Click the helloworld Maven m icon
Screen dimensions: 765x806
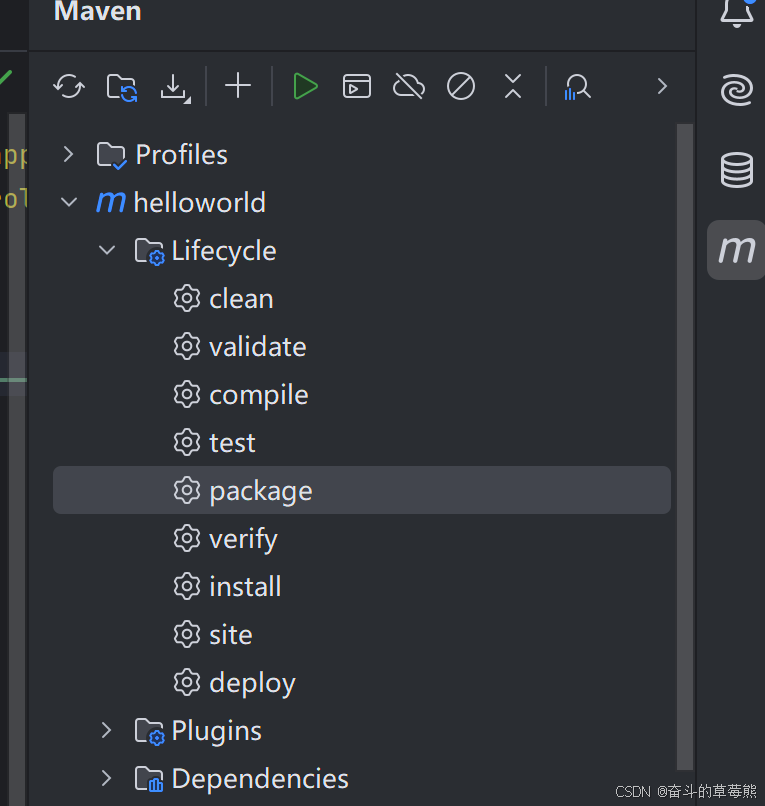coord(111,202)
